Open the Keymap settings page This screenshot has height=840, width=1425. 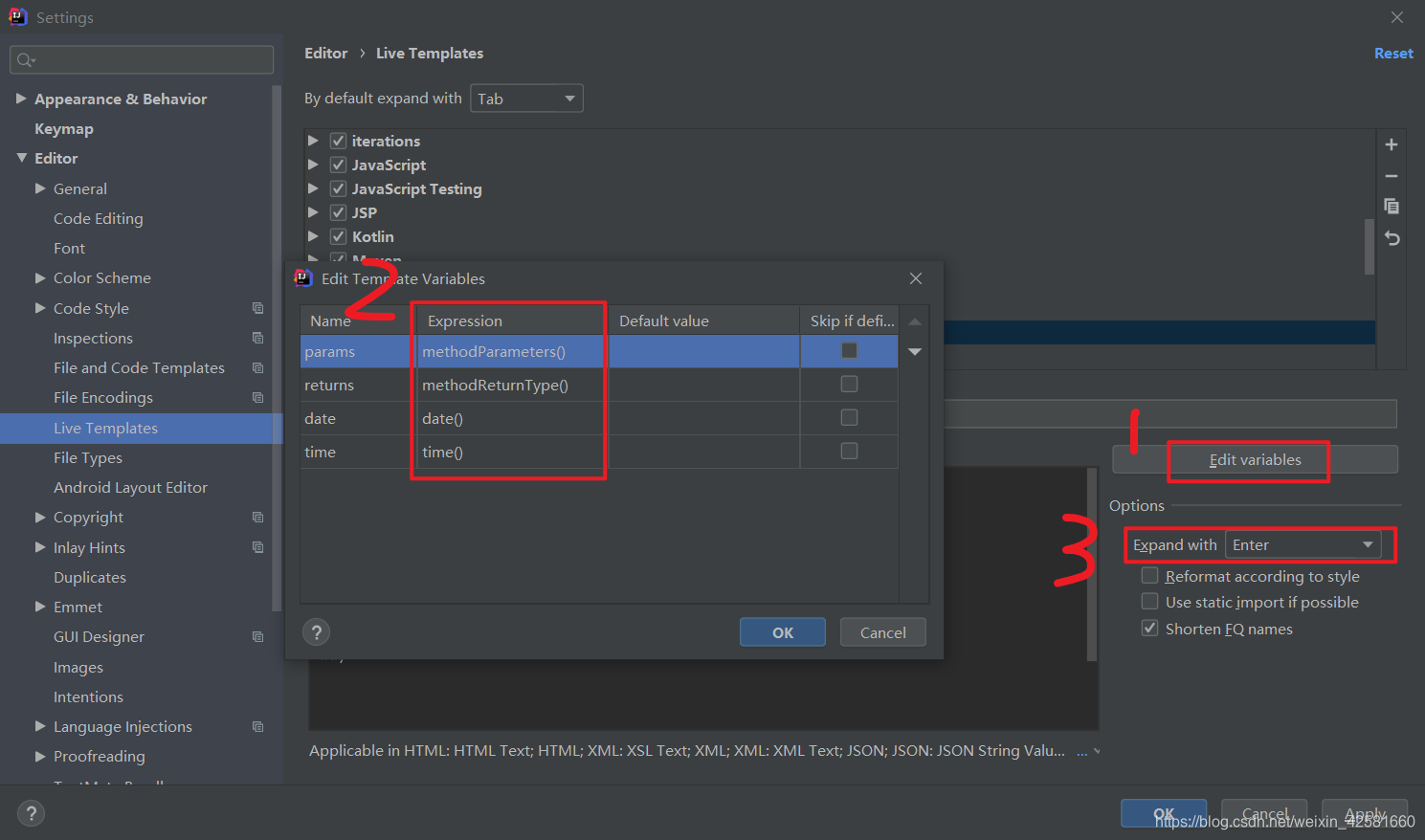64,128
